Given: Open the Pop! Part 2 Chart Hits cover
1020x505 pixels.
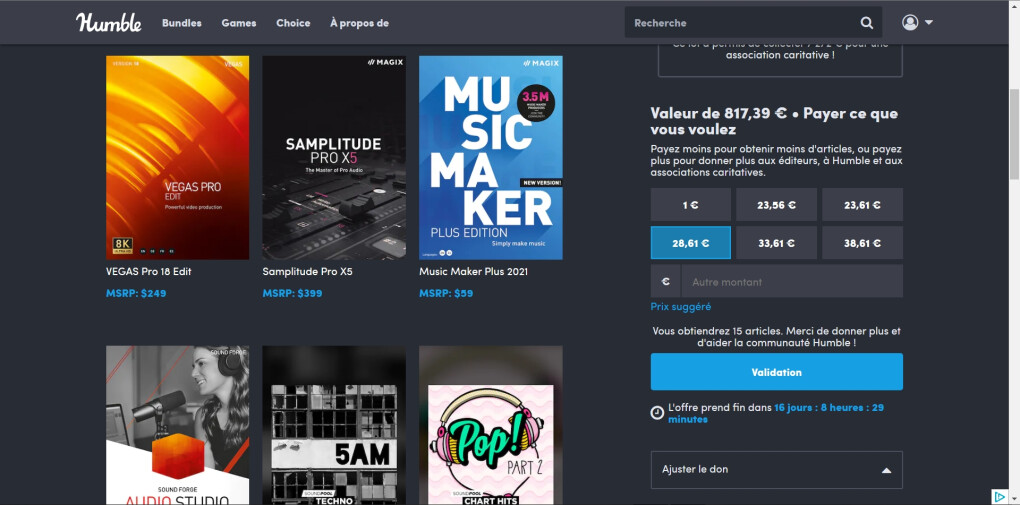Looking at the screenshot, I should [490, 425].
